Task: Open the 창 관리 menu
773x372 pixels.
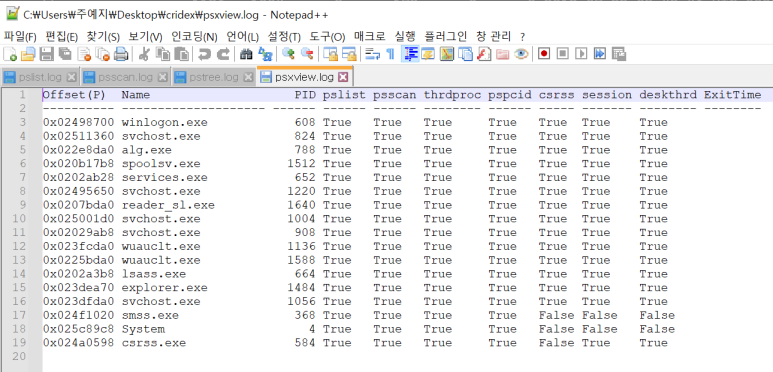Action: tap(493, 36)
